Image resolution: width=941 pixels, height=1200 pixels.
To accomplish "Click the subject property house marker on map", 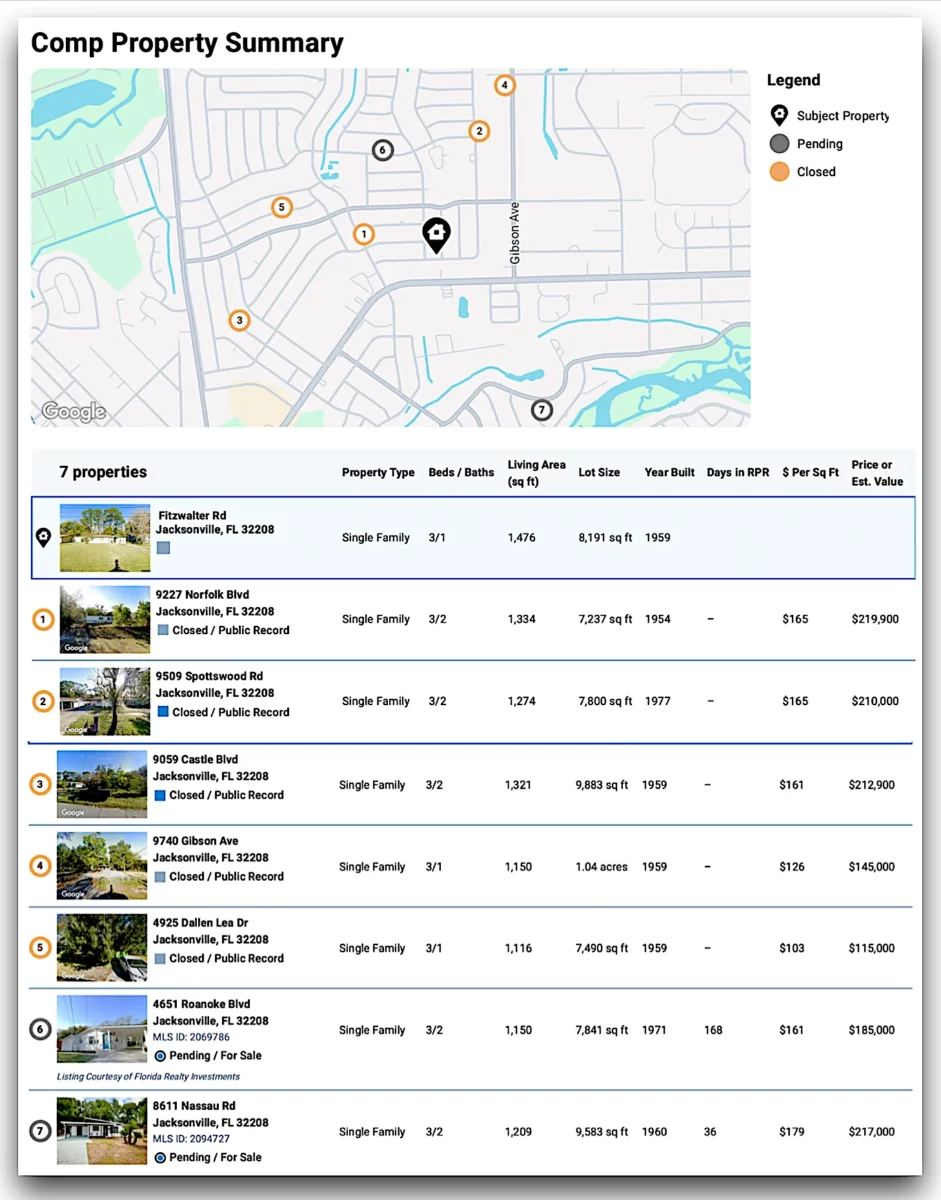I will coord(436,235).
